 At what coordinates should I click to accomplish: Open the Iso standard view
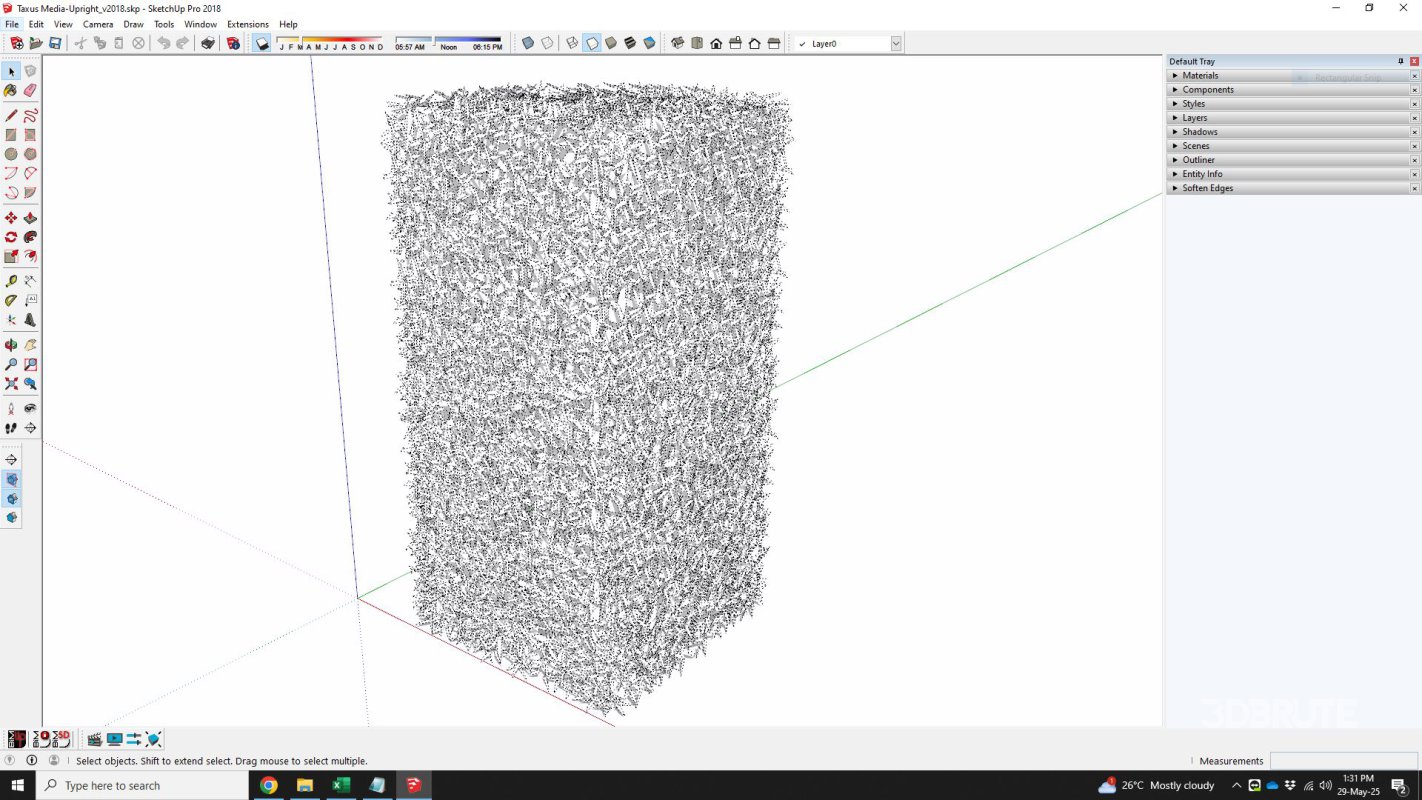(678, 43)
